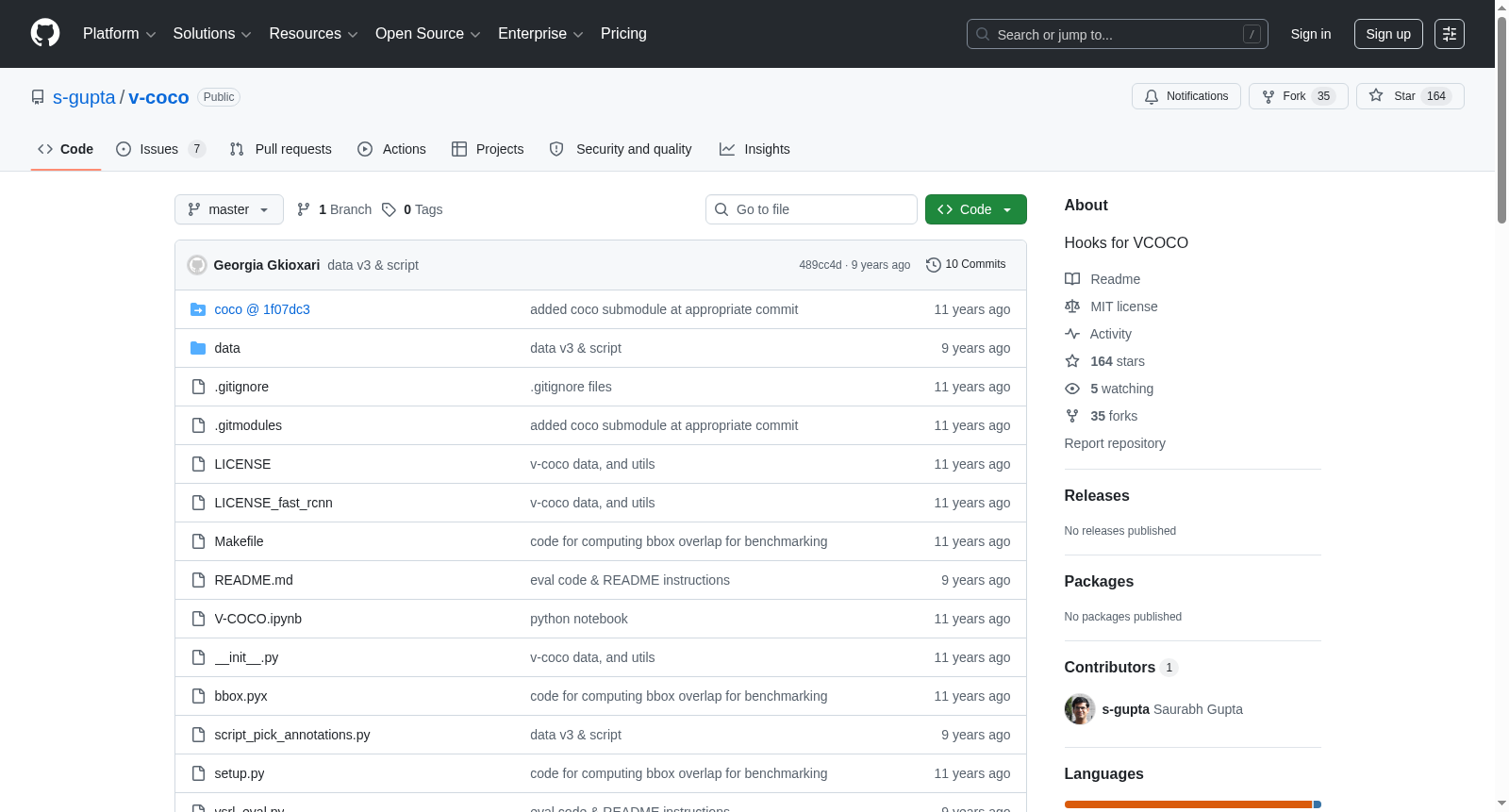1509x812 pixels.
Task: Open the Issues tab
Action: coord(160,149)
